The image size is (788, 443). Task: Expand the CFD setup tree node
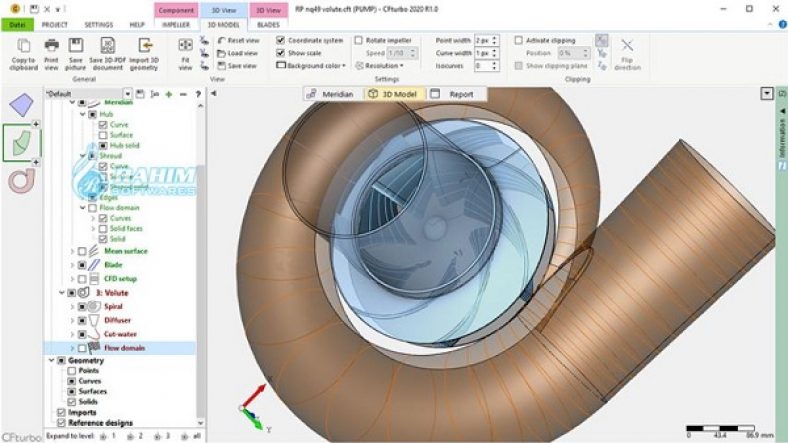tap(72, 279)
